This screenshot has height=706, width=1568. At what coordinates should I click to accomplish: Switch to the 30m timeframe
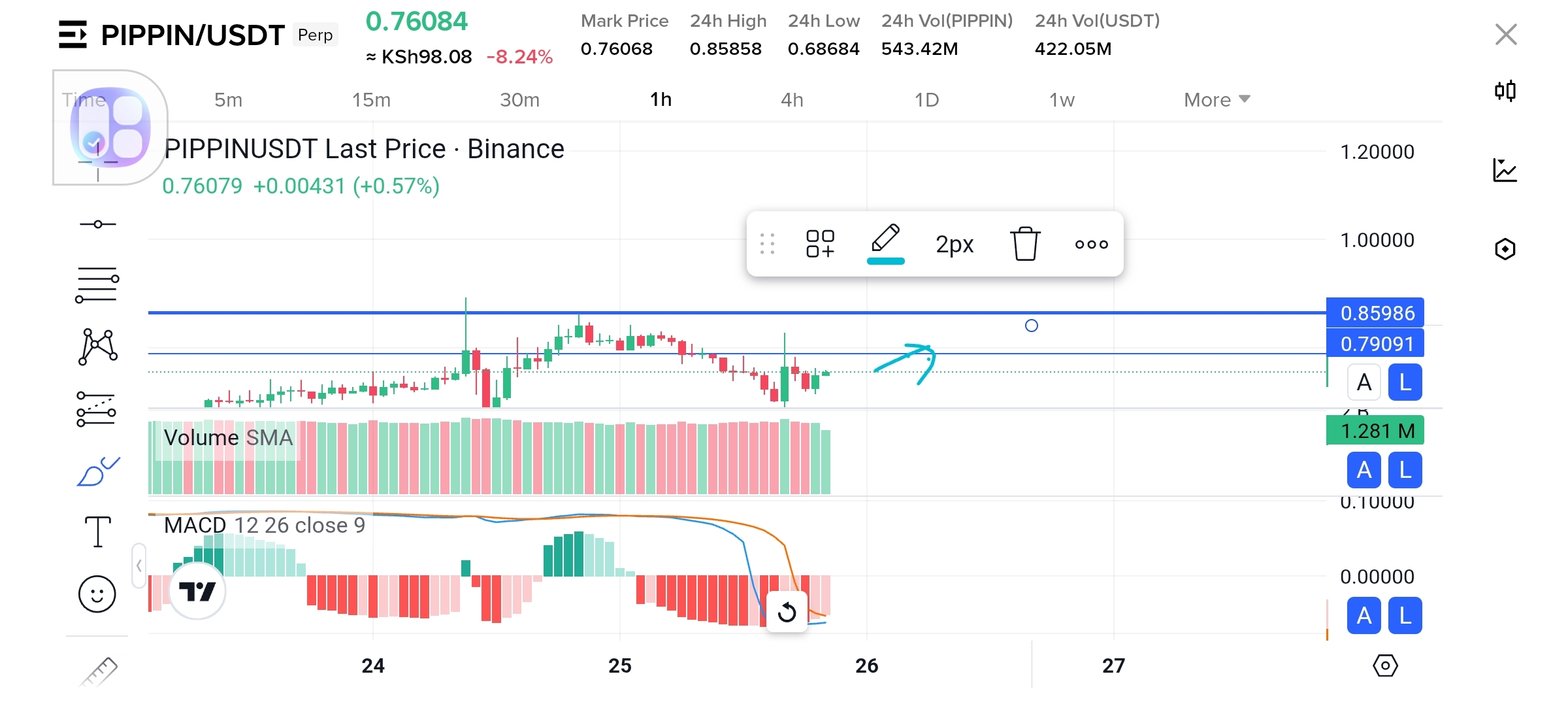[x=520, y=100]
